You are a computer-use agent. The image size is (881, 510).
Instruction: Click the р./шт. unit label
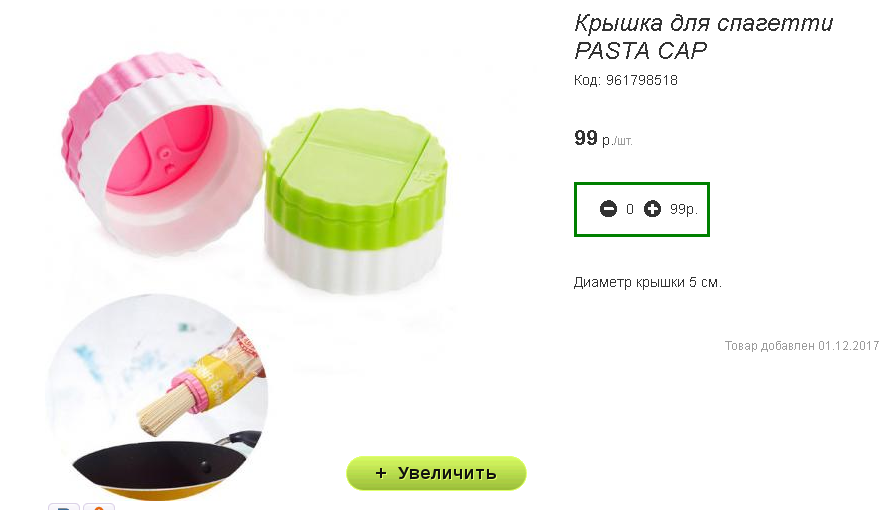point(617,141)
